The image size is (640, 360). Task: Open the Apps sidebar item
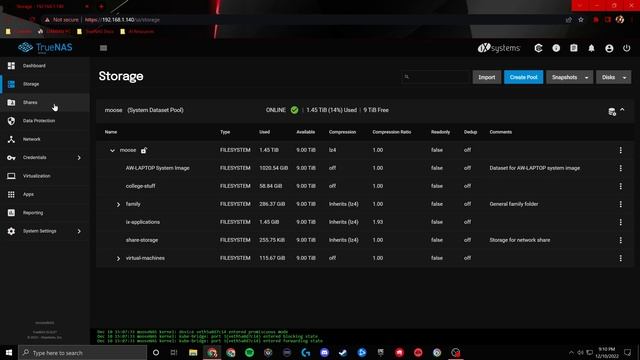(x=45, y=194)
